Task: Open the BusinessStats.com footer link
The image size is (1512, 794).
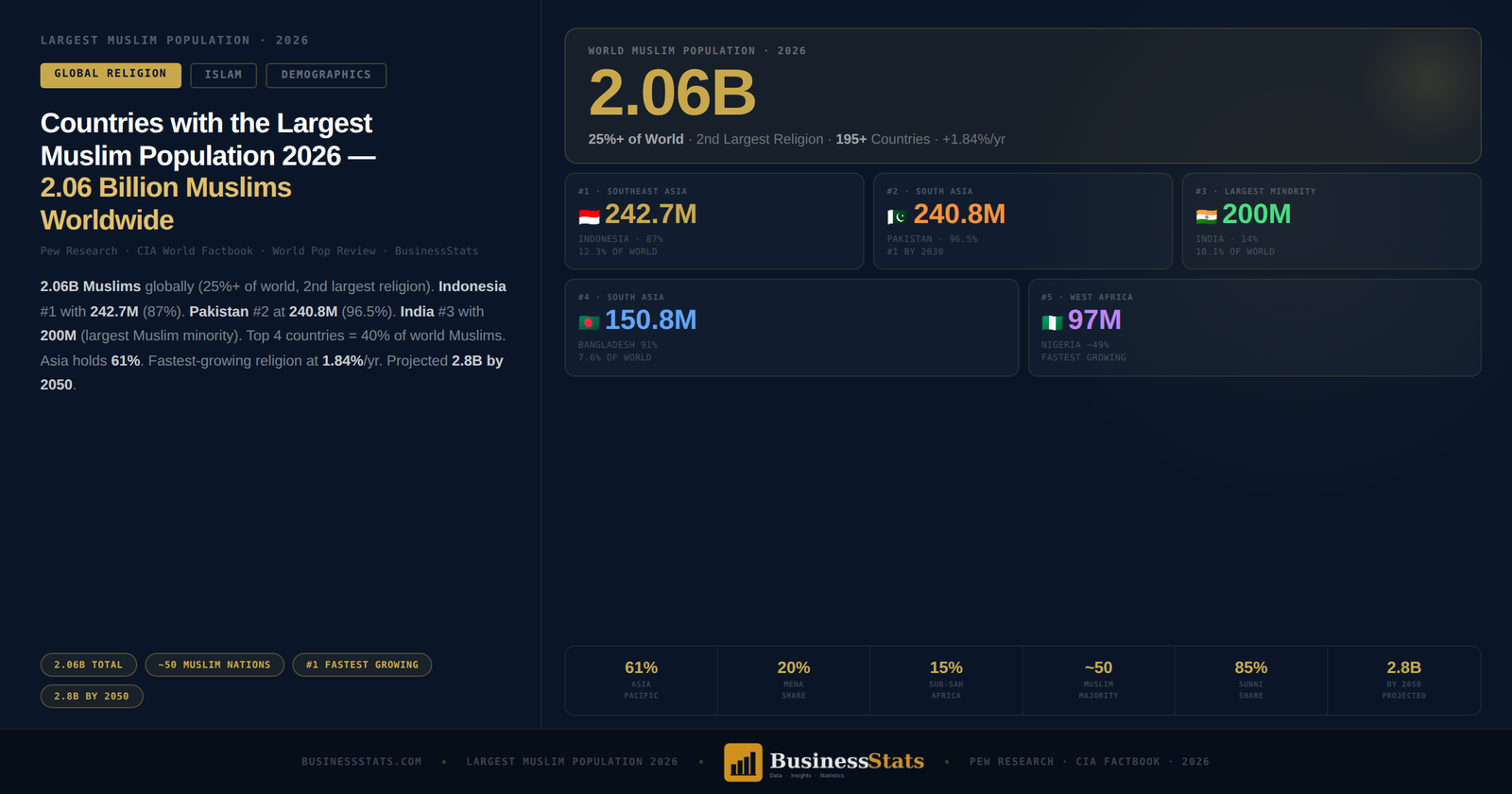Action: (x=361, y=762)
